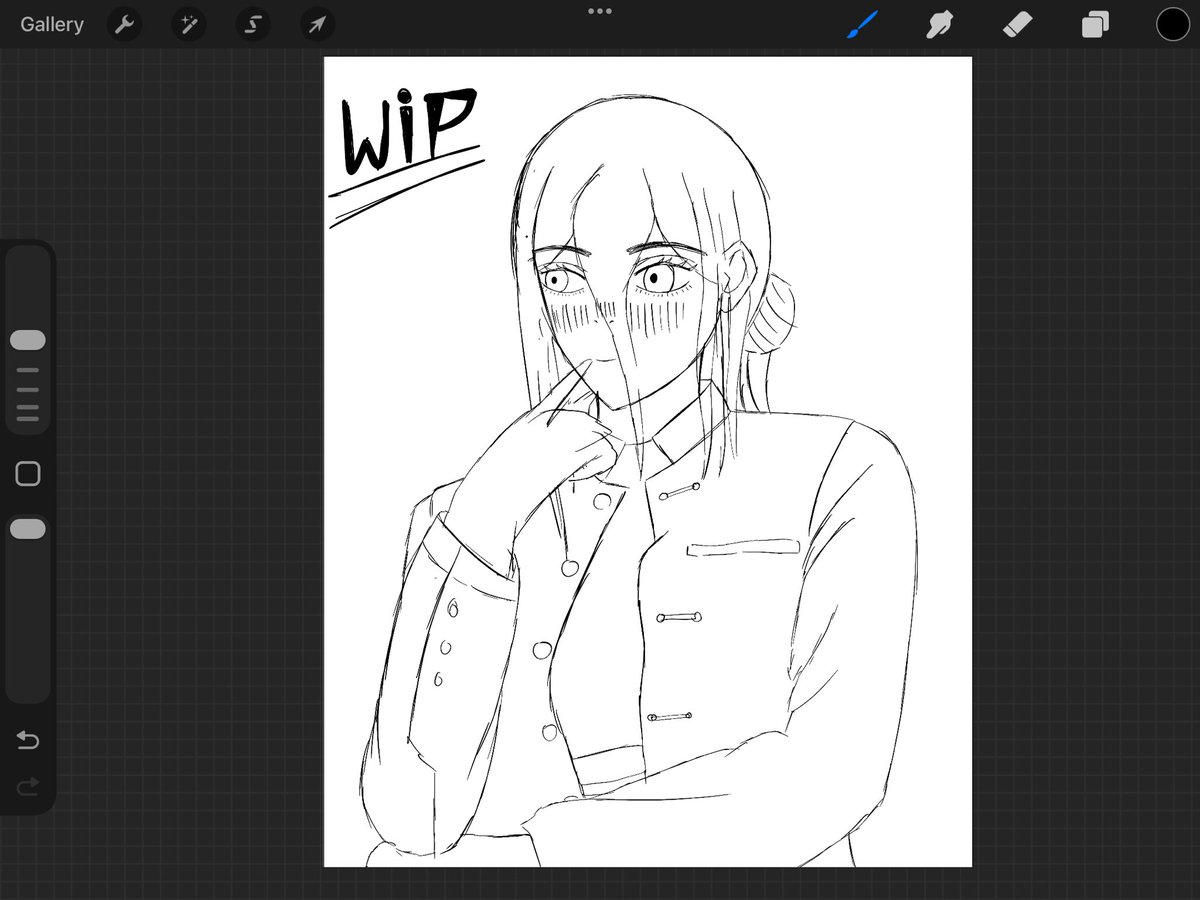This screenshot has height=900, width=1200.
Task: Click the brush opacity slider handle
Action: [28, 529]
